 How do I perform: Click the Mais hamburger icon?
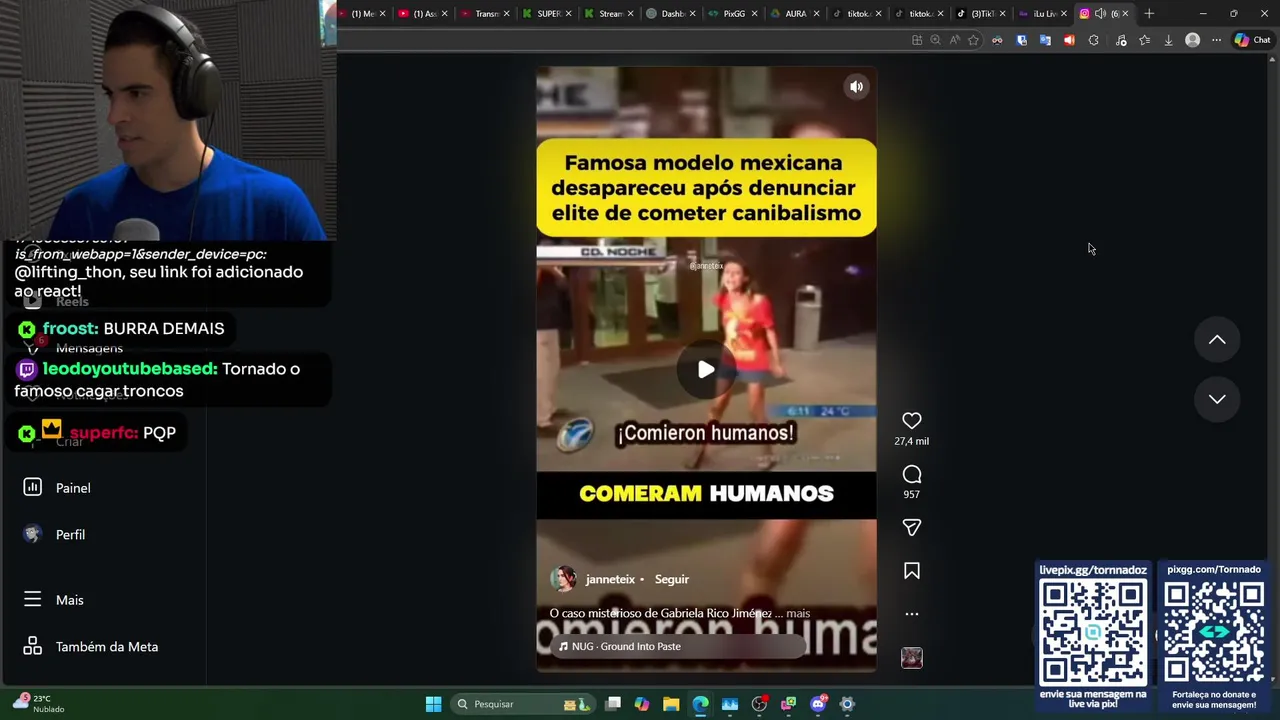(x=33, y=599)
